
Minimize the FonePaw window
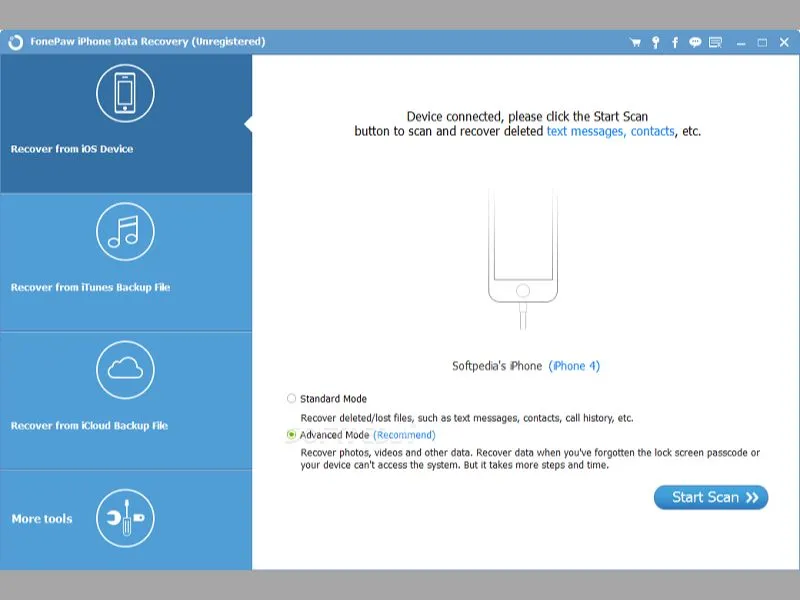741,43
